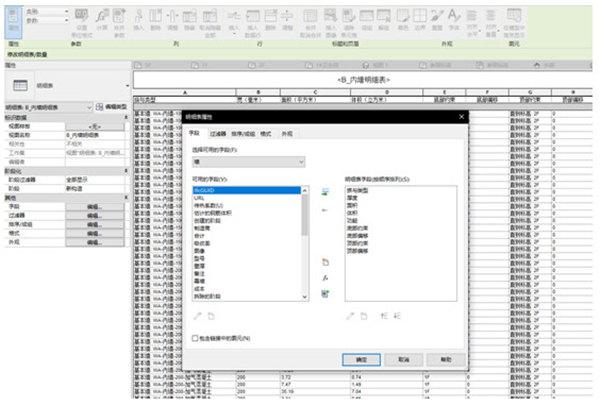The image size is (600, 405).
Task: Click the new parameter icon in dialog
Action: pyautogui.click(x=325, y=261)
